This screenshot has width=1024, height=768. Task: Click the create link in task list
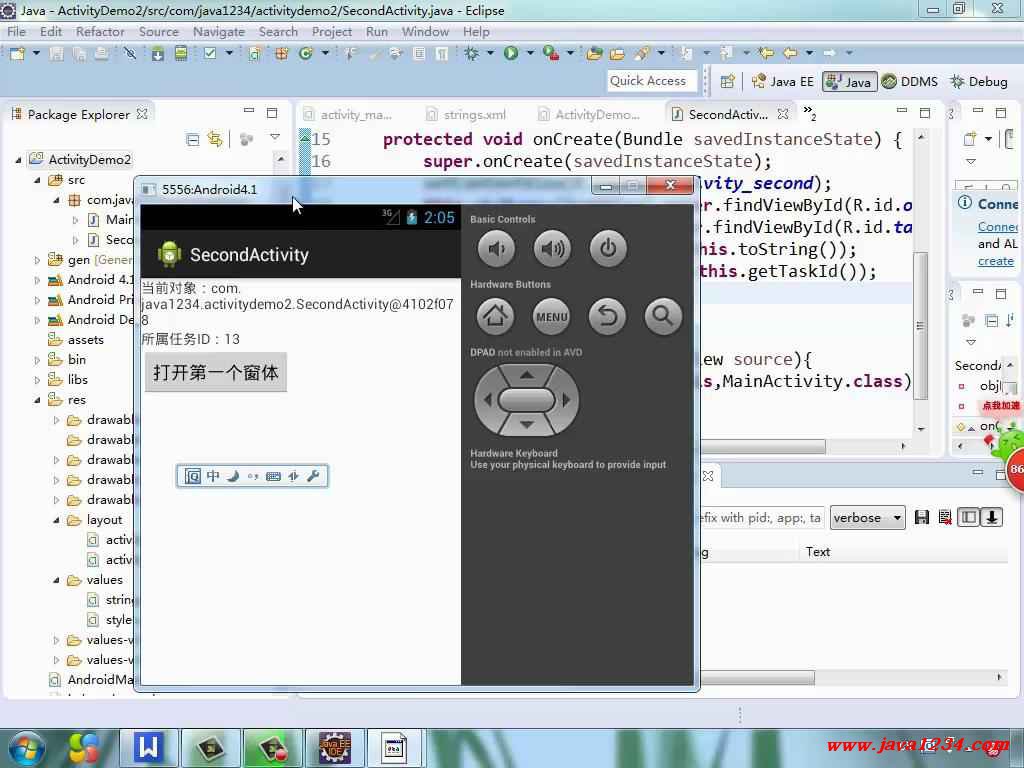[x=996, y=261]
